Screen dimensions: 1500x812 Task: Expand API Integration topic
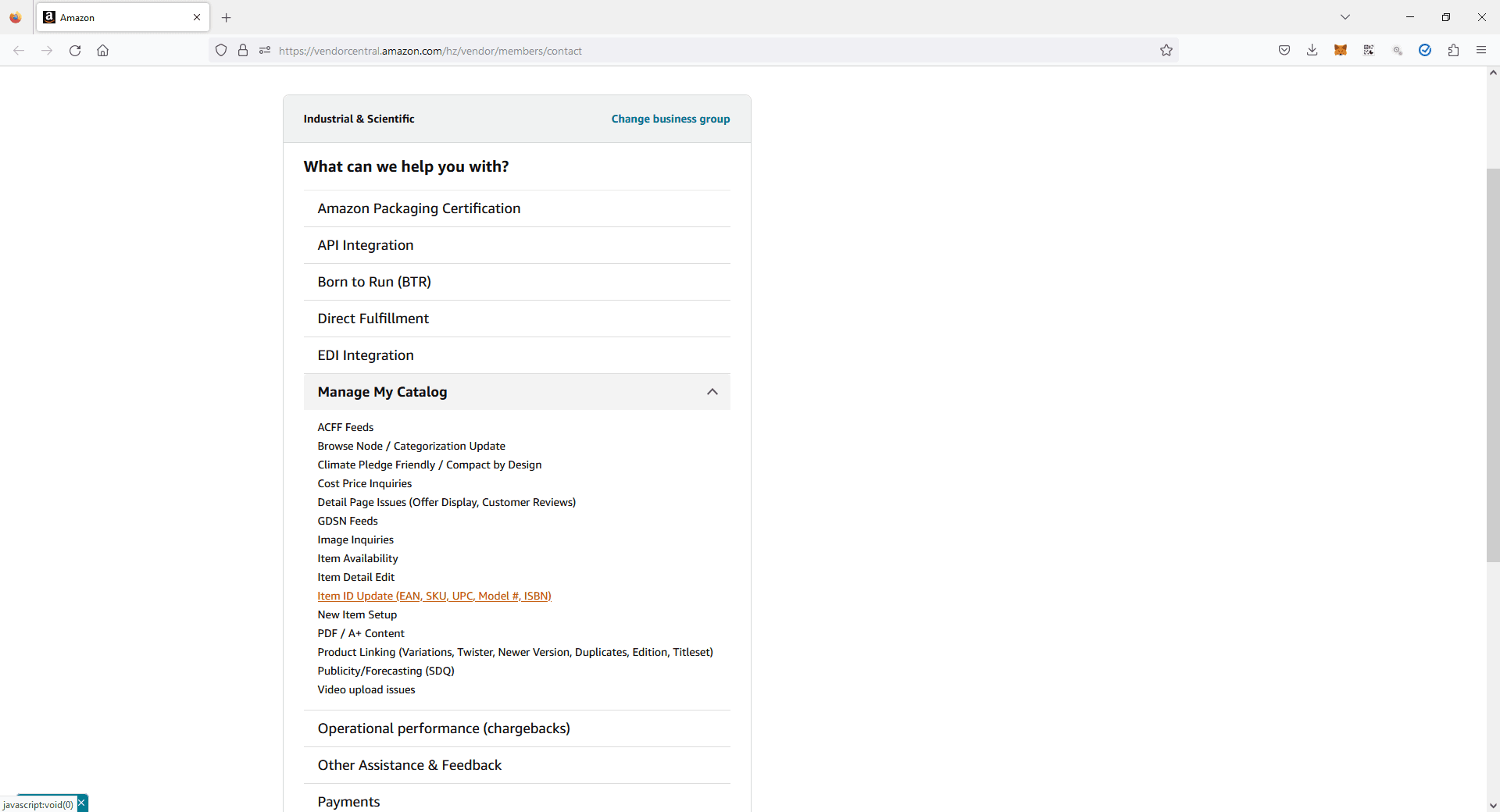(516, 245)
